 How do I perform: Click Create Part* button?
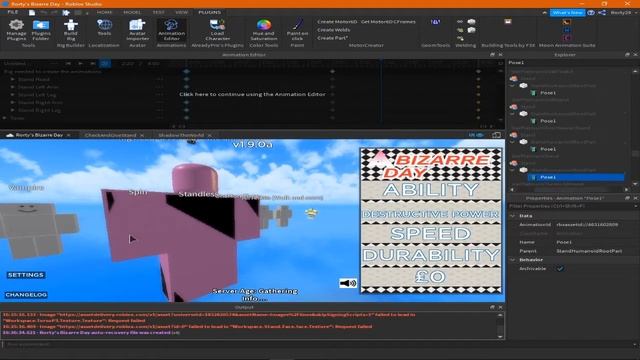(x=333, y=38)
